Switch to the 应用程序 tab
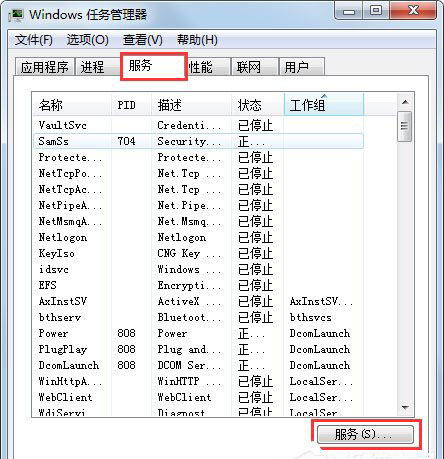The width and height of the screenshot is (444, 459). point(45,67)
